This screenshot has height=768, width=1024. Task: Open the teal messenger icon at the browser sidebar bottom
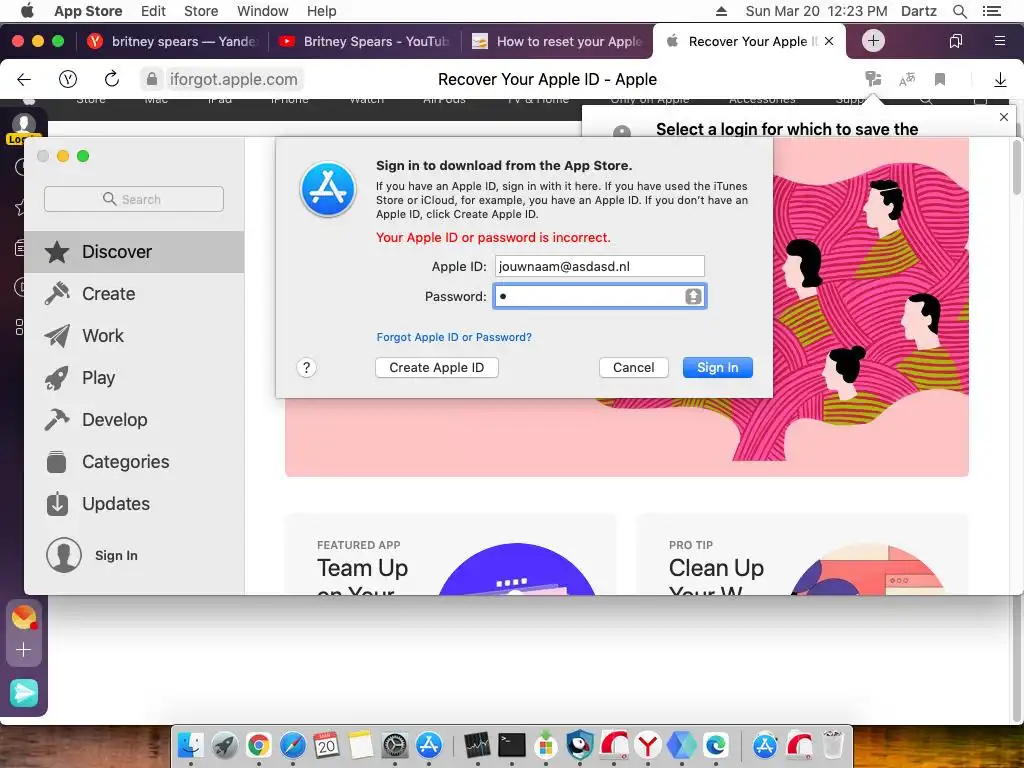tap(24, 693)
